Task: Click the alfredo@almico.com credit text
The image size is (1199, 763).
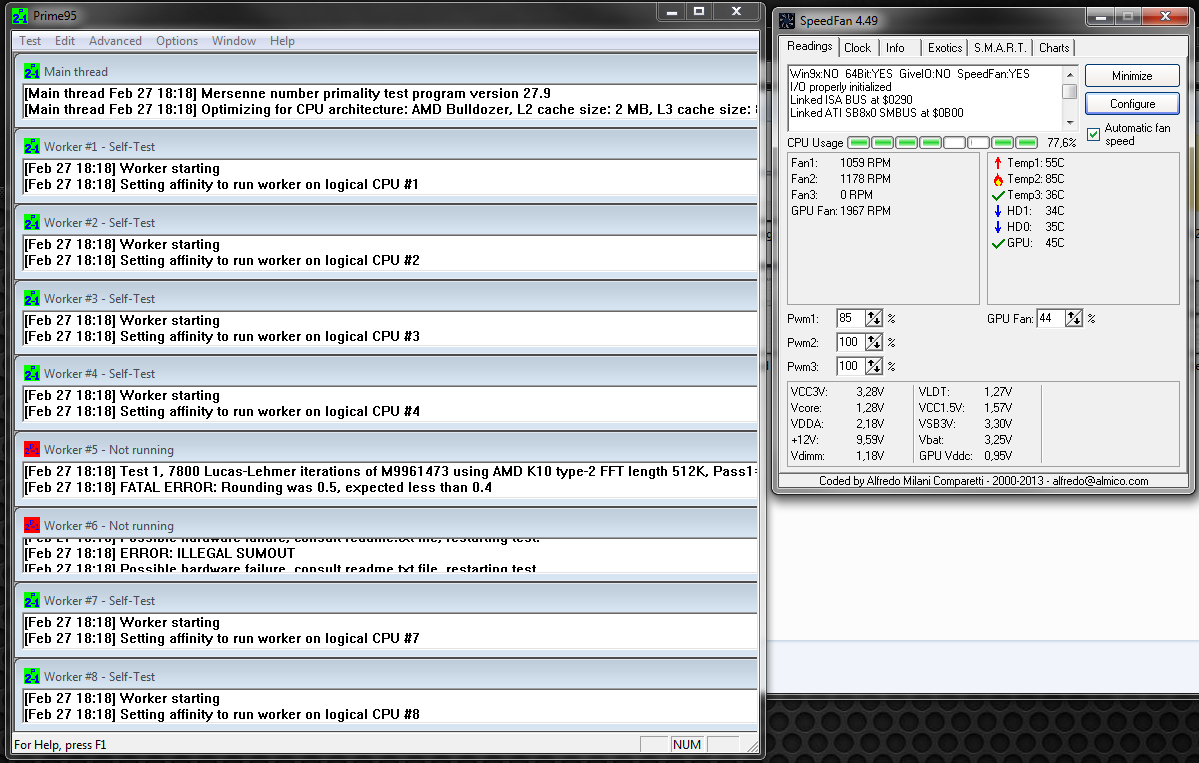Action: tap(1100, 481)
